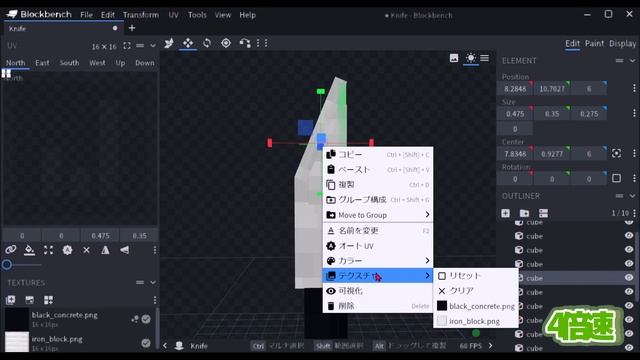The height and width of the screenshot is (360, 640).
Task: Toggle eye of cube row above selected cube
Action: coord(629,264)
